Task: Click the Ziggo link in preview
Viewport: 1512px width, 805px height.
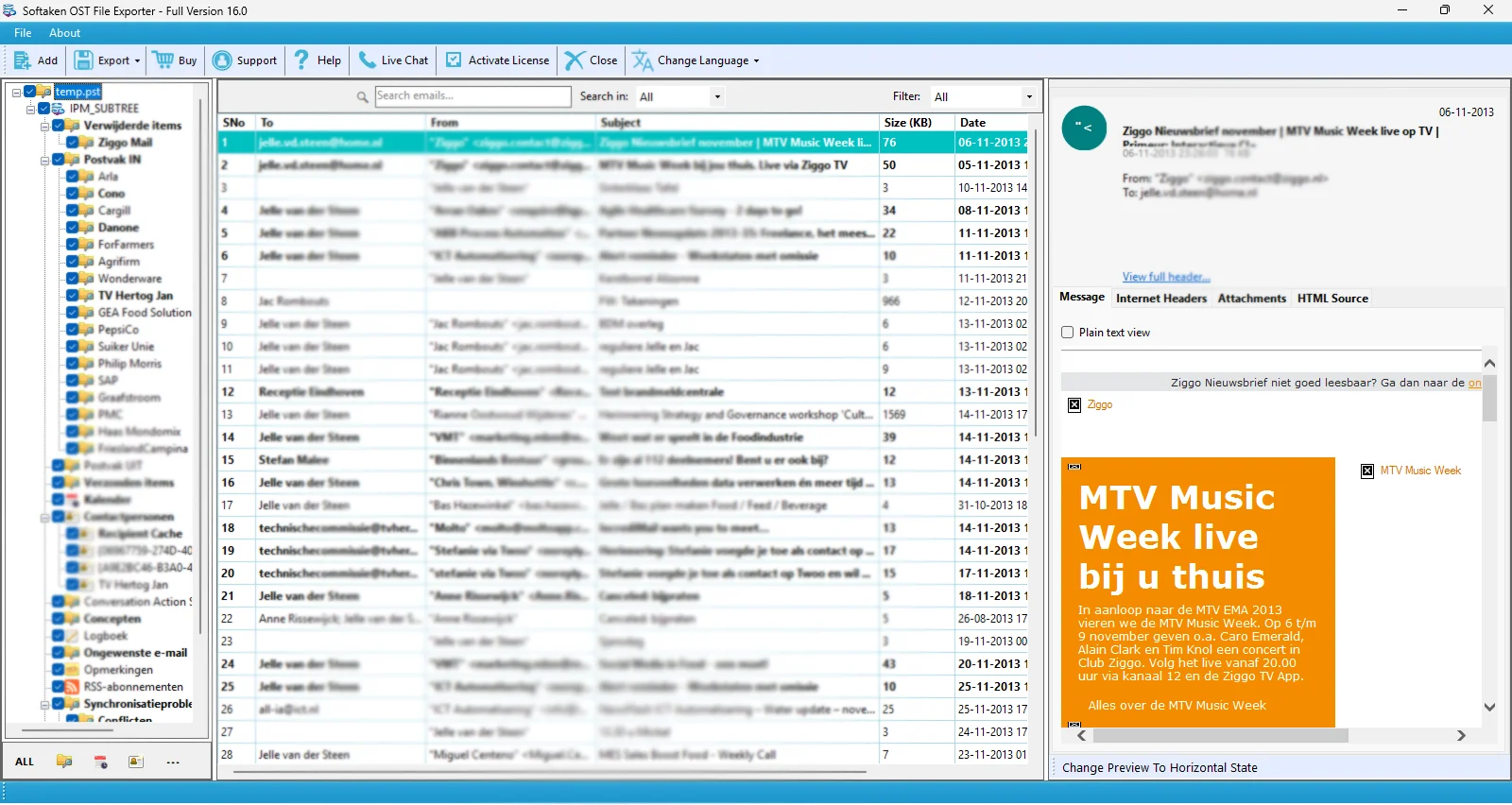Action: point(1100,404)
